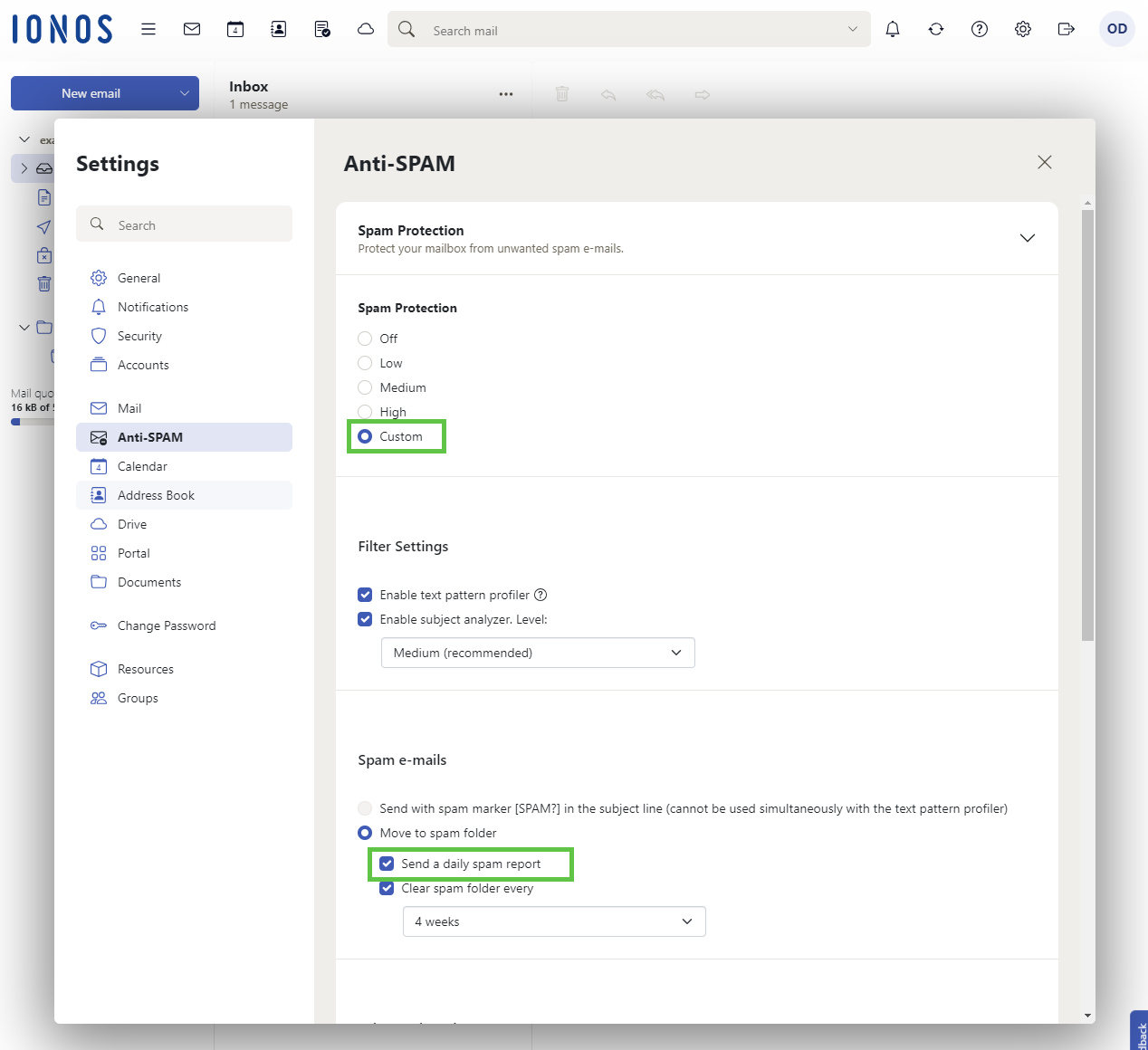Collapse the Spam Protection section
The image size is (1148, 1050).
(1027, 238)
